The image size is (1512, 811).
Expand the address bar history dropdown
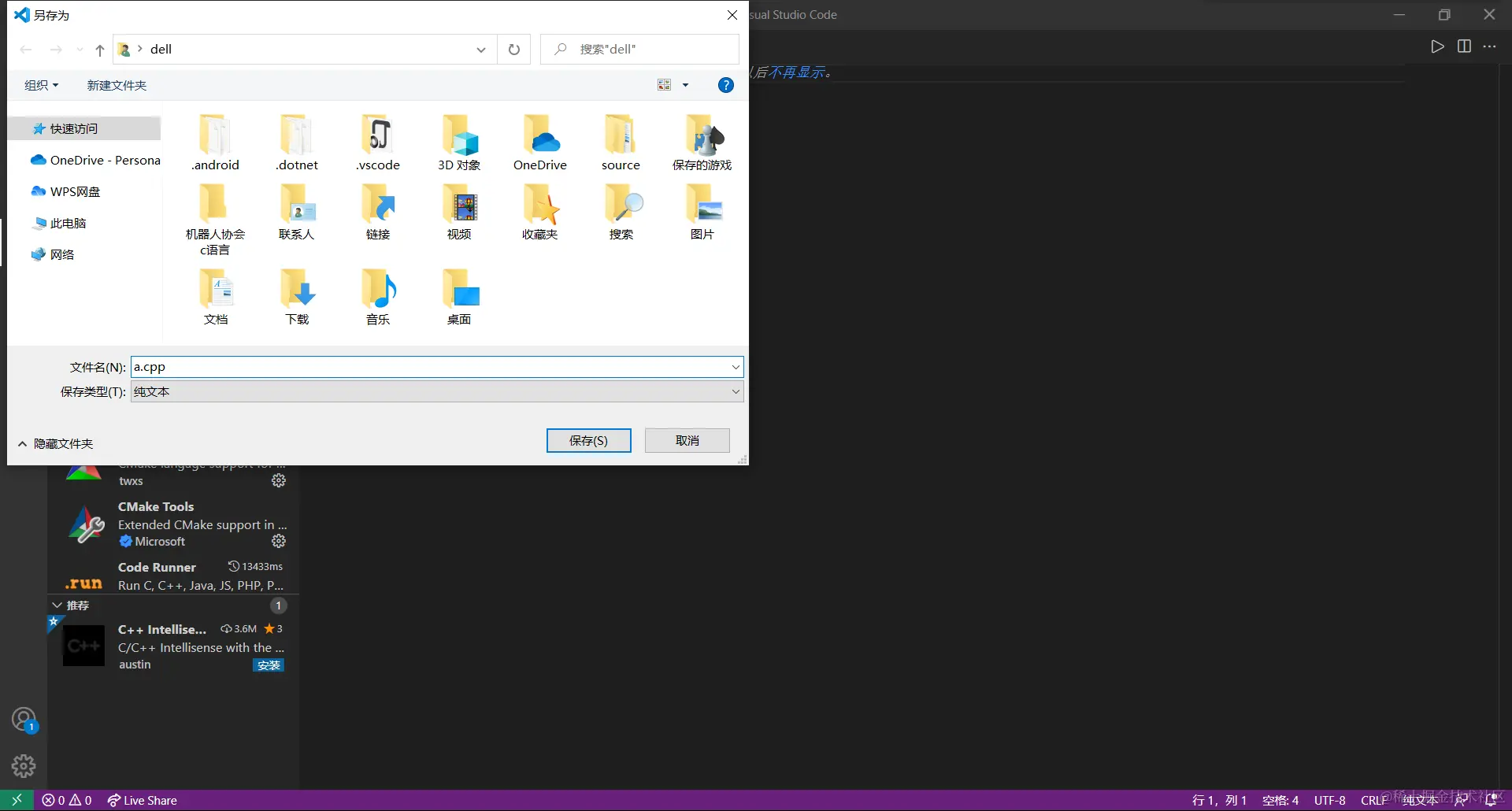click(x=481, y=50)
